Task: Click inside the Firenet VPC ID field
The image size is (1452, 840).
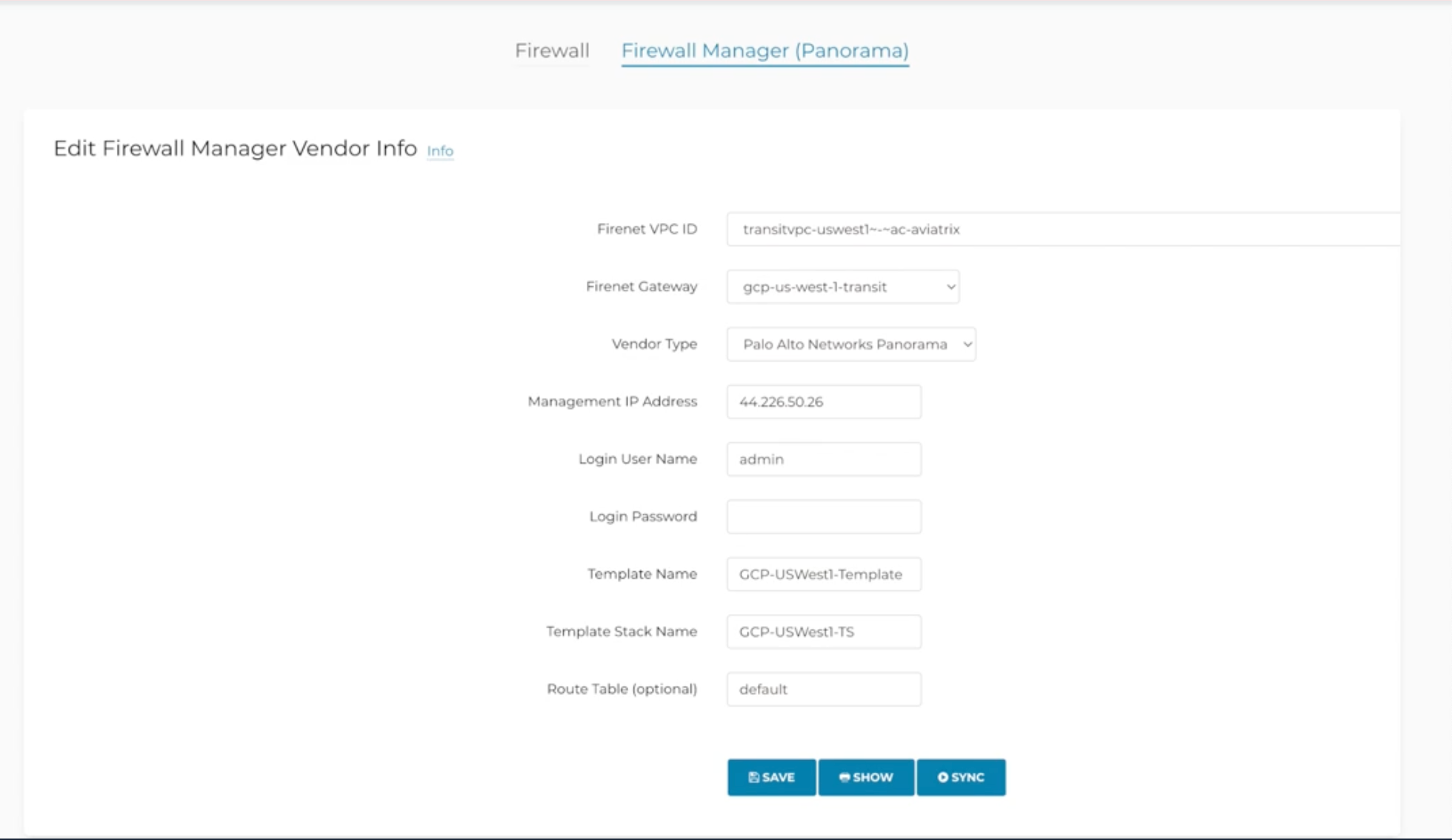Action: (x=963, y=229)
